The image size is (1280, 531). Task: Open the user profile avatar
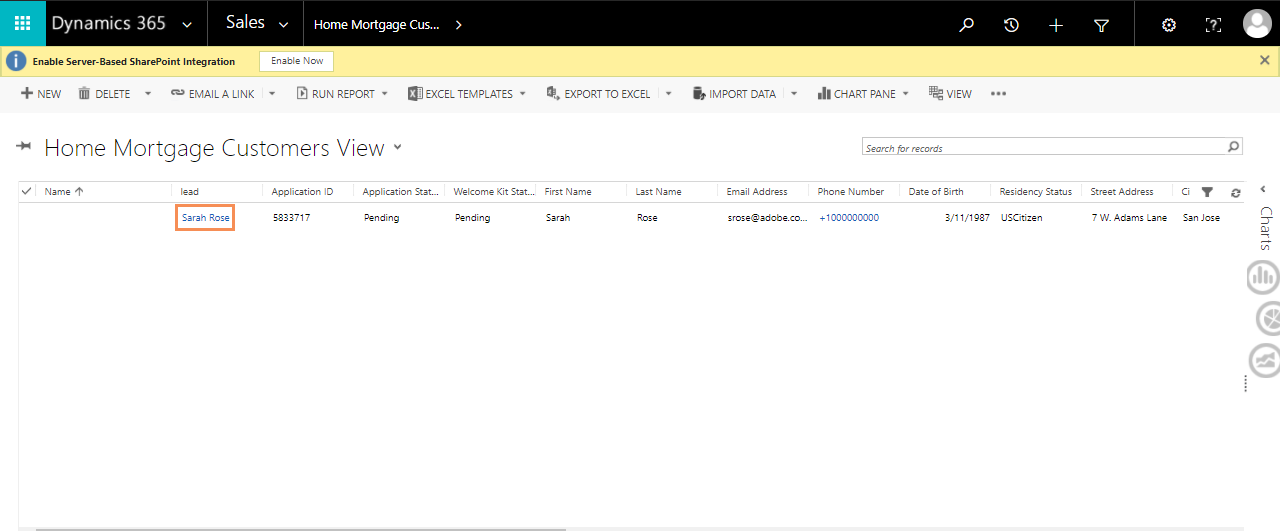click(x=1257, y=24)
